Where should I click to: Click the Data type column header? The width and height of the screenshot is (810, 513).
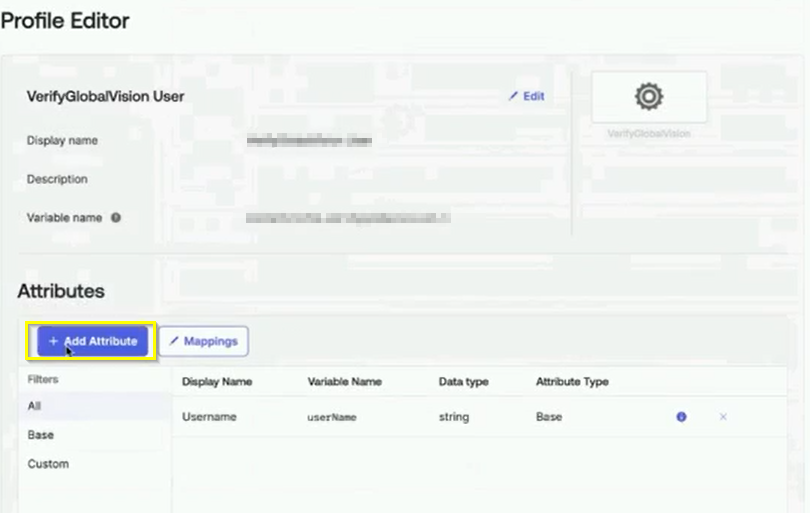point(463,382)
